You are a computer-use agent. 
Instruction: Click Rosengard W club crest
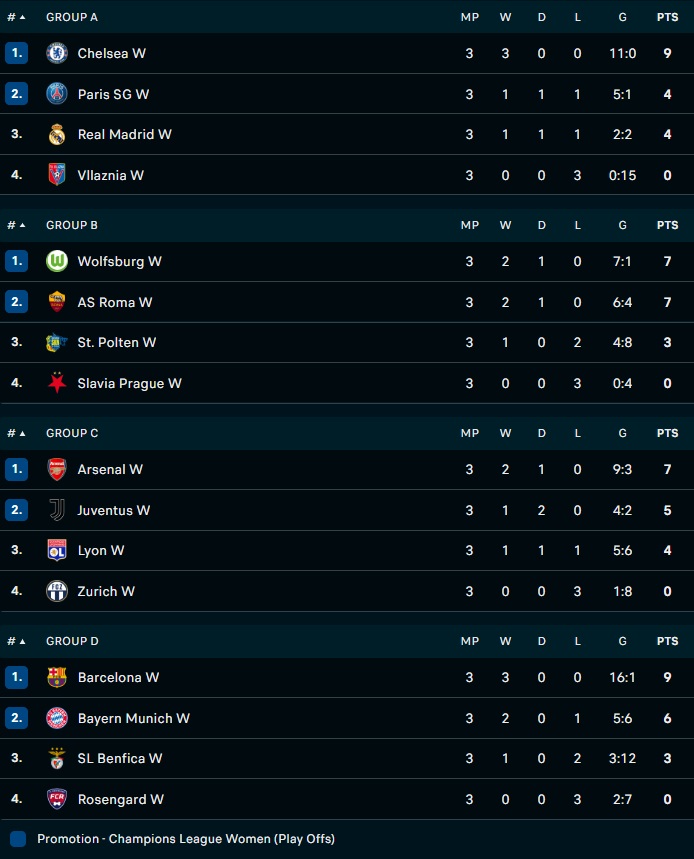pos(57,799)
